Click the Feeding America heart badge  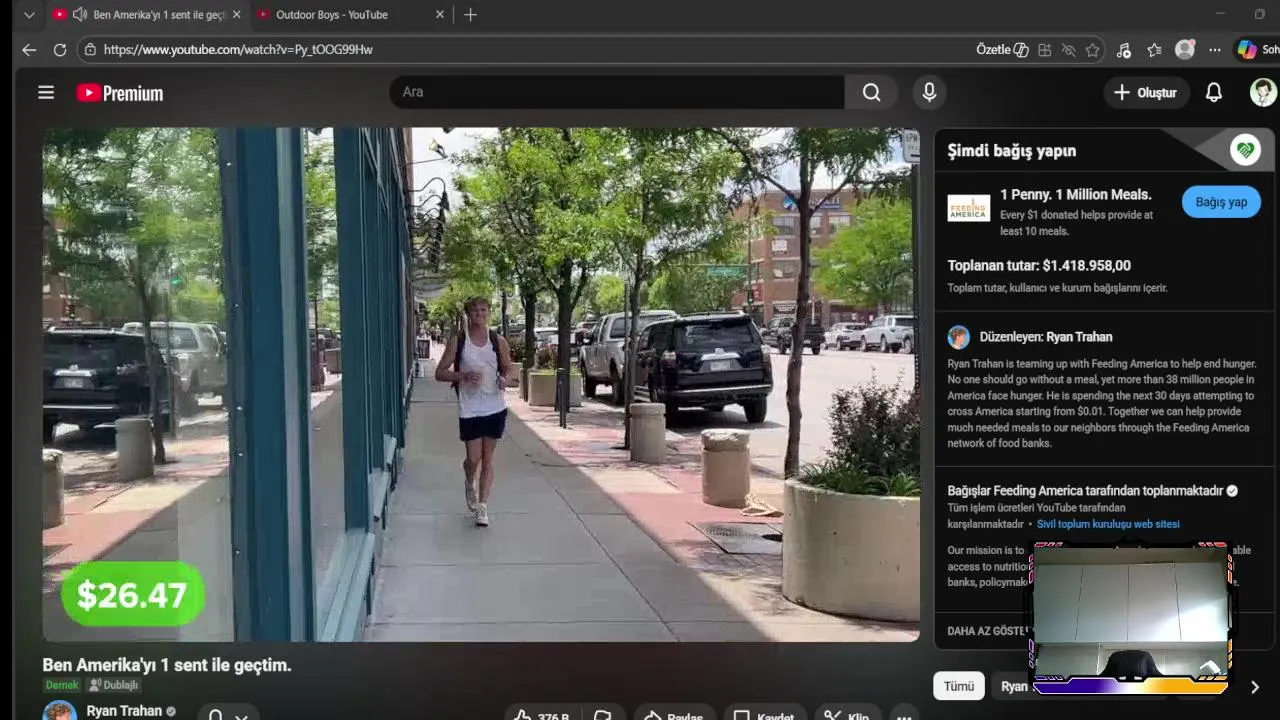[1245, 150]
